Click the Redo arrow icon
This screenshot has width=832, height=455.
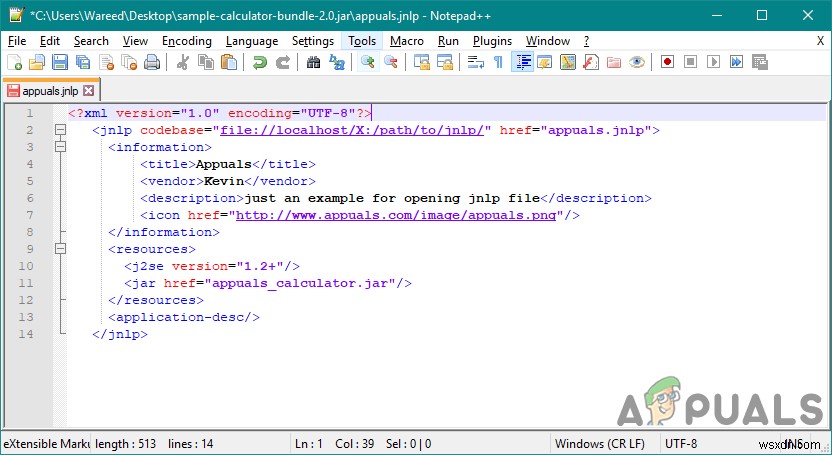283,63
